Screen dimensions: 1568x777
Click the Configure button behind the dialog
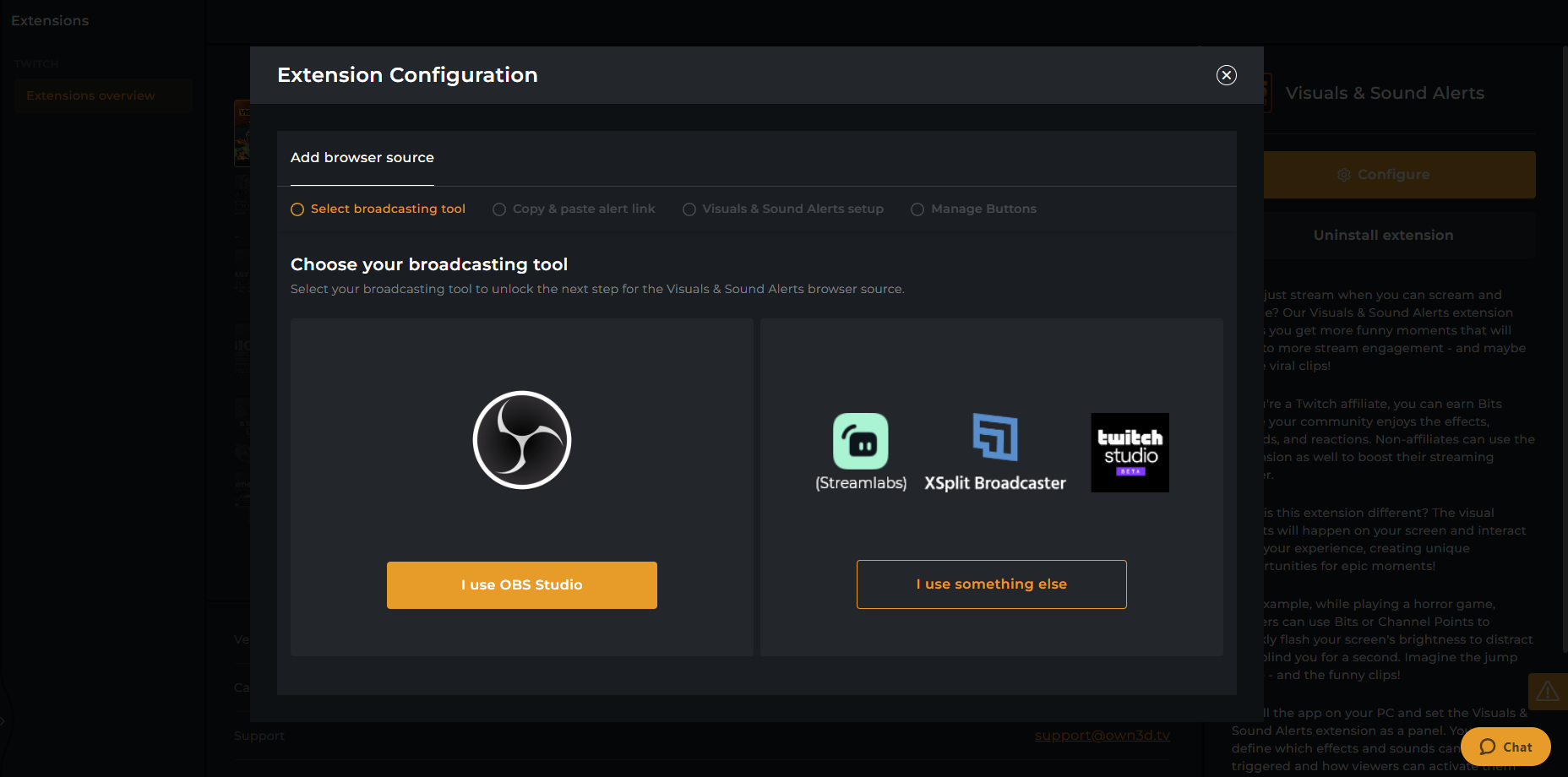(1400, 175)
